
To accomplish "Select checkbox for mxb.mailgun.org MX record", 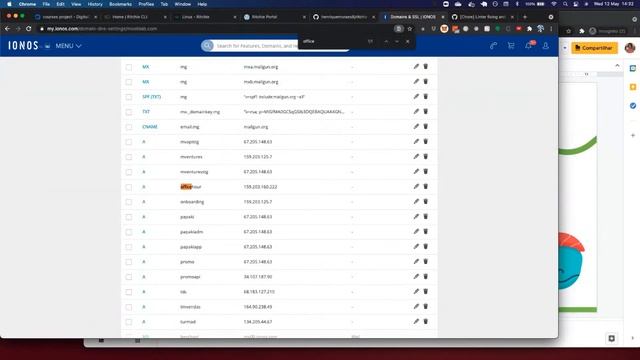I will click(x=129, y=82).
